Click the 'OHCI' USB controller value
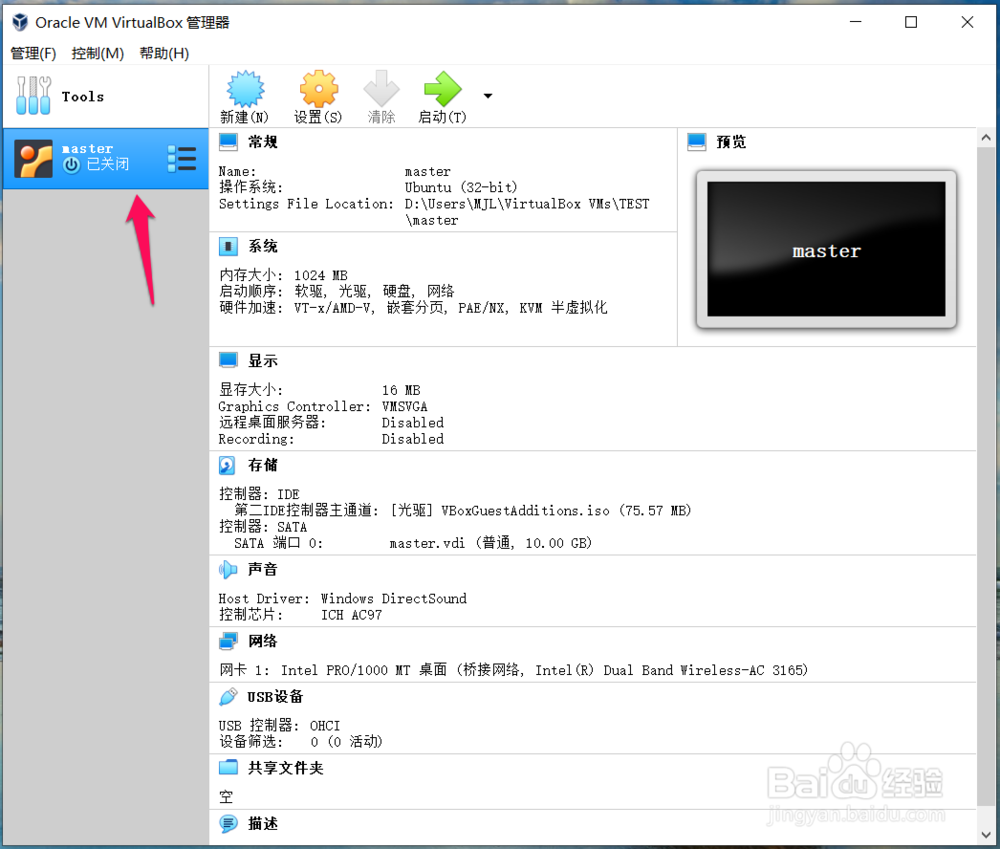Viewport: 1000px width, 849px height. tap(325, 726)
